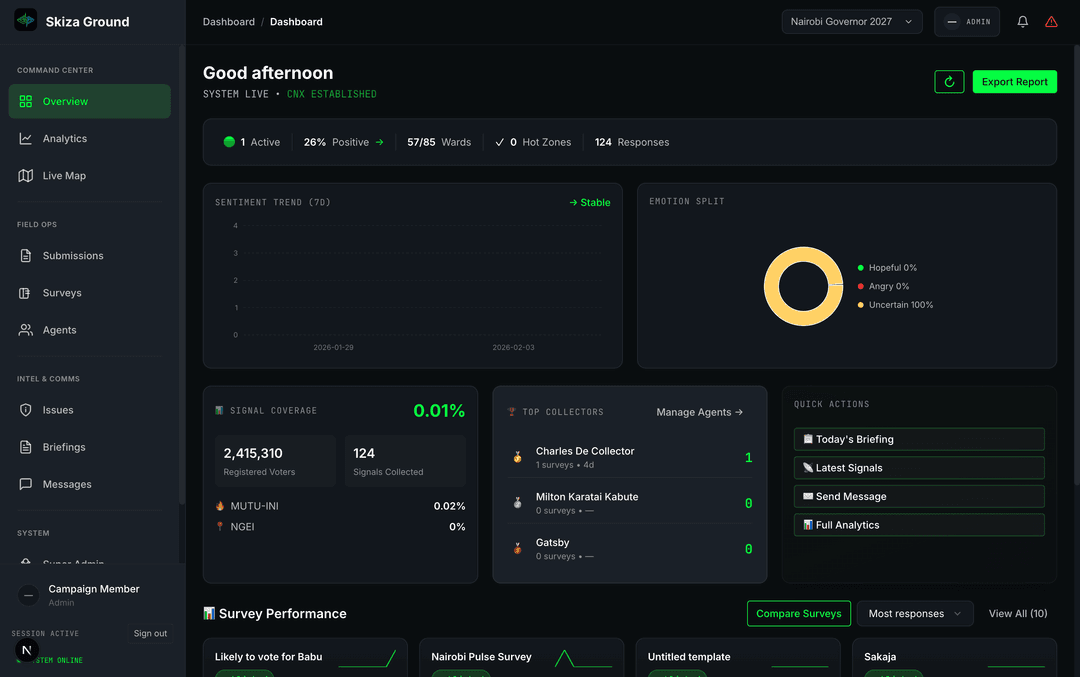This screenshot has width=1080, height=677.
Task: Open the Nairobi Governor 2027 dropdown
Action: 852,21
